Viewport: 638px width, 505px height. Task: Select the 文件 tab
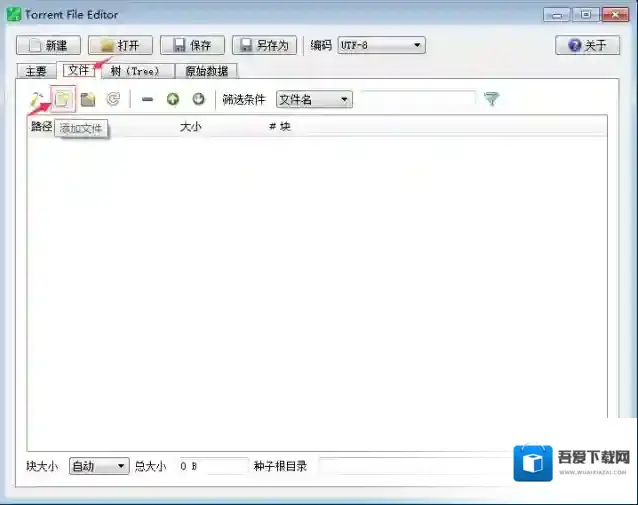tap(79, 70)
